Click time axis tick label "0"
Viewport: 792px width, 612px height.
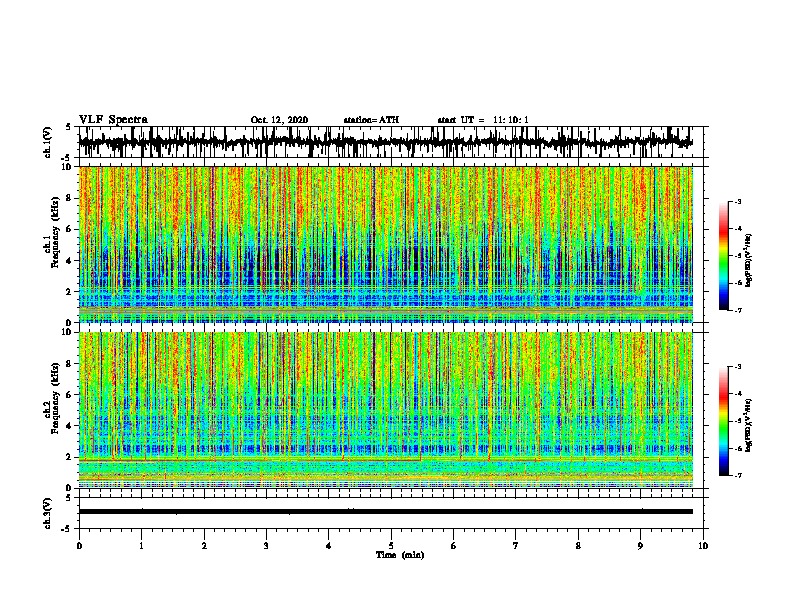79,546
